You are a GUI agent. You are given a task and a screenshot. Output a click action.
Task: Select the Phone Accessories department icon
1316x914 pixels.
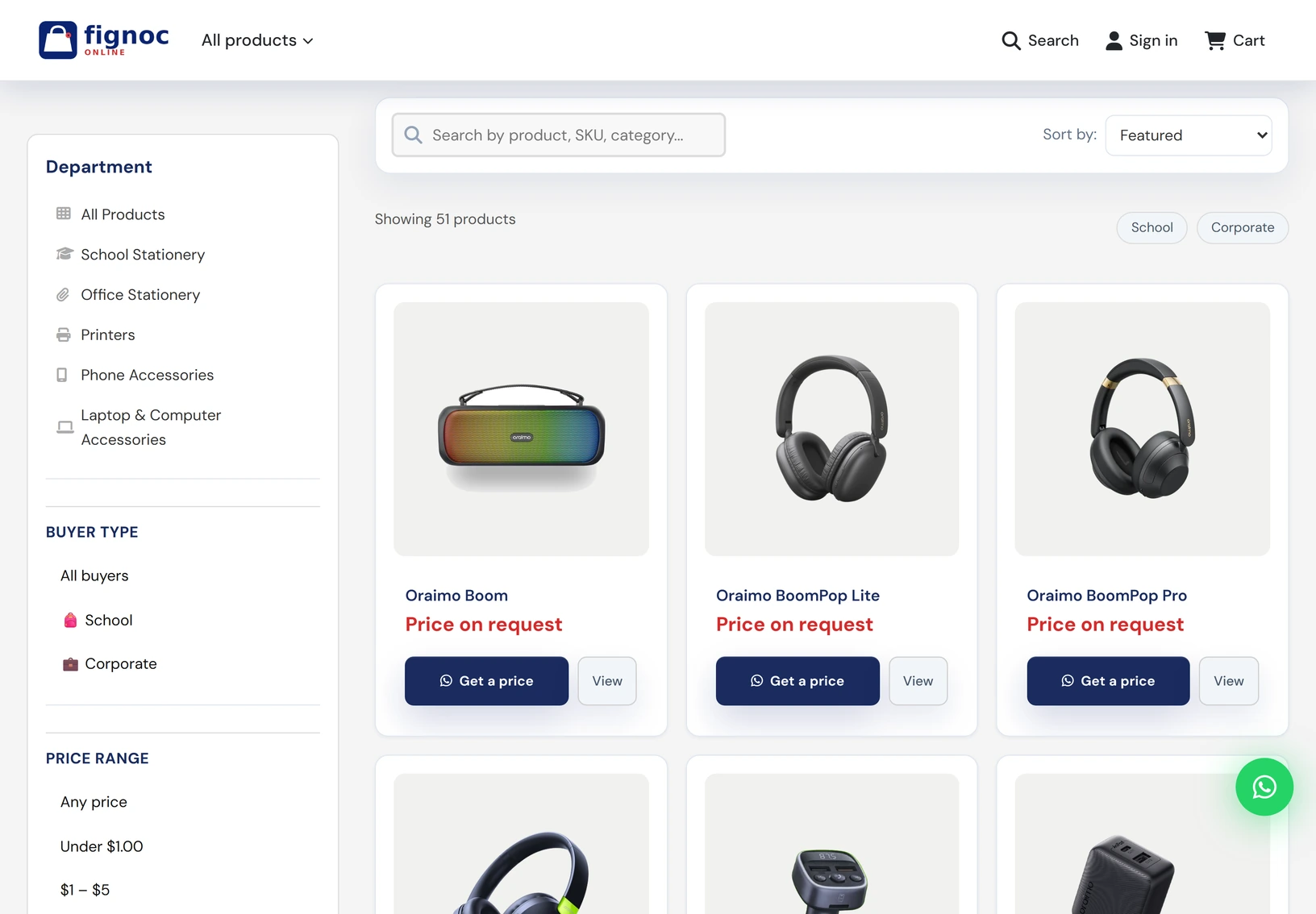62,375
